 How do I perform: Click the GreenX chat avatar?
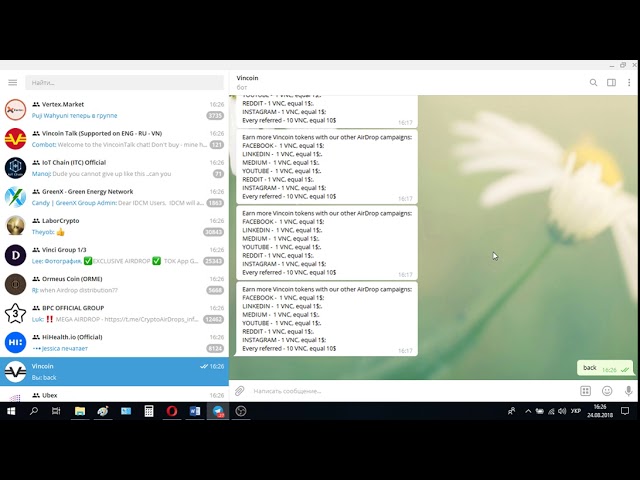(16, 197)
